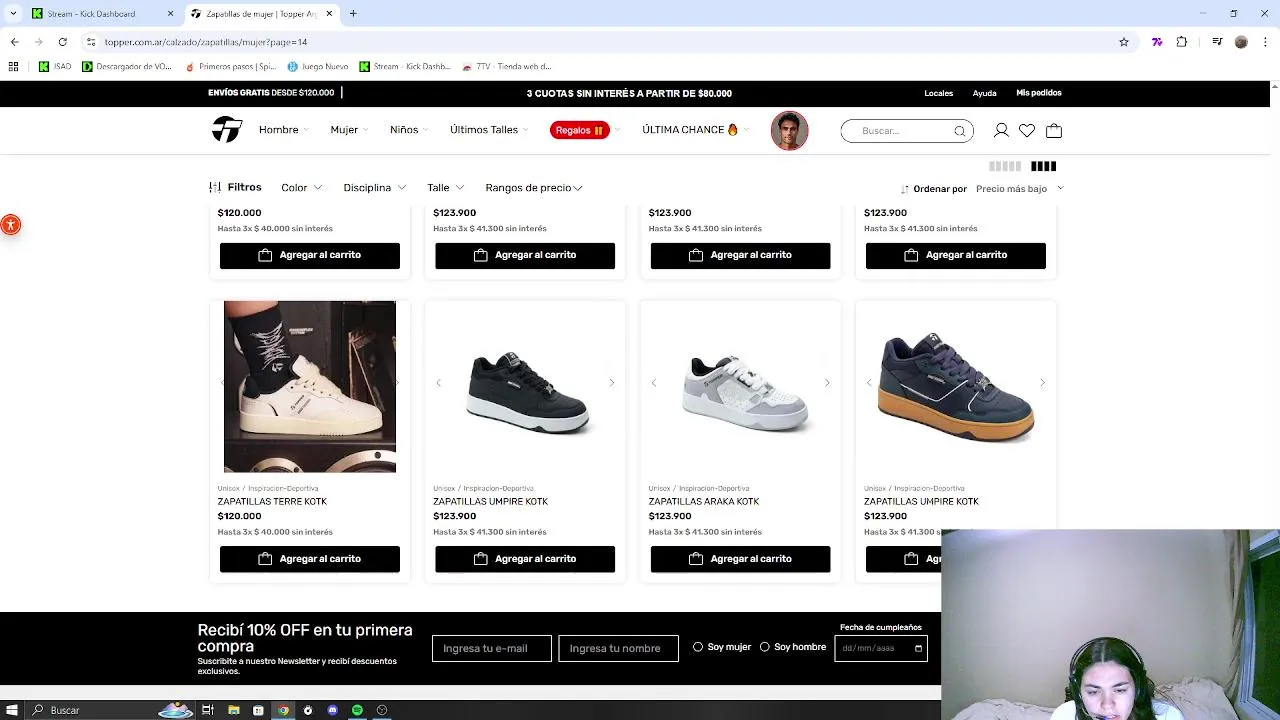This screenshot has height=720, width=1280.
Task: Open the Juego Nuevo bookmark
Action: coord(318,66)
